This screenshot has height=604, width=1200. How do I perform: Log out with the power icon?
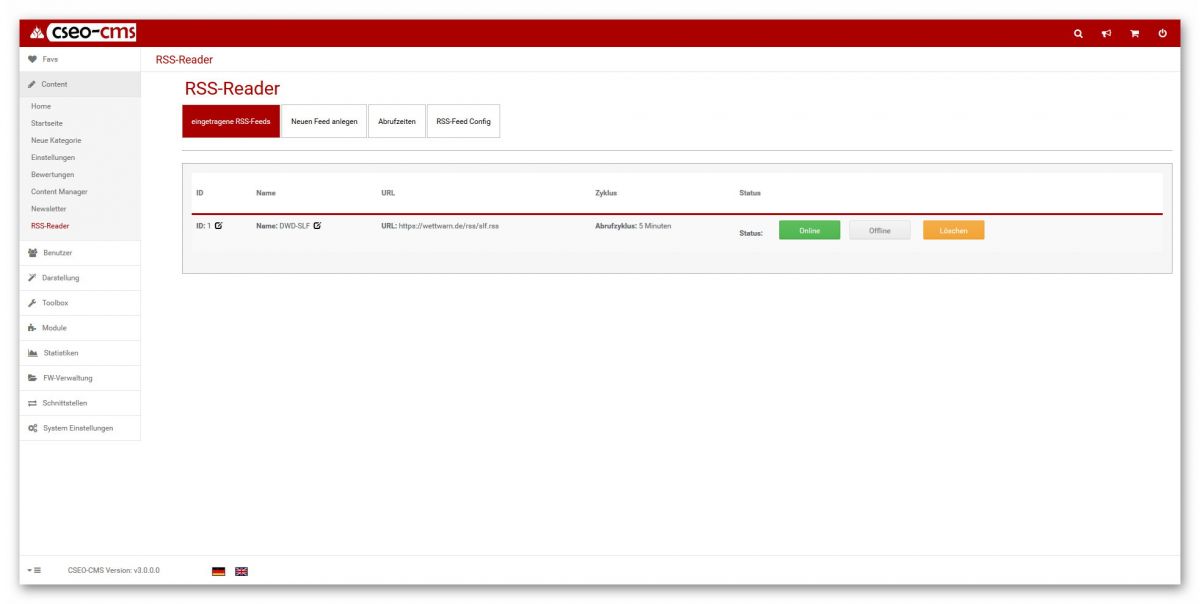1163,34
